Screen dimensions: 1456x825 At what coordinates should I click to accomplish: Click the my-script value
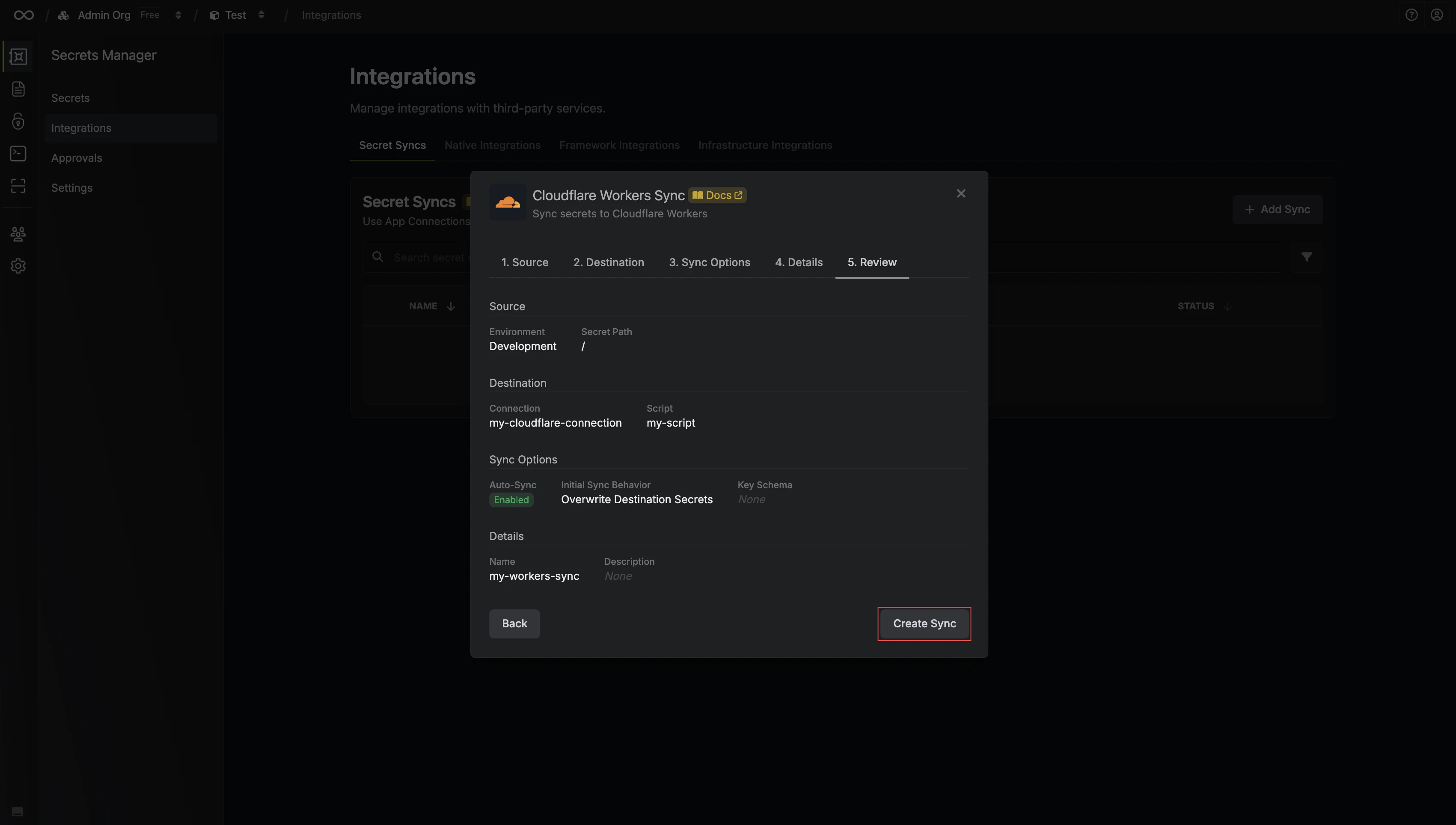671,423
